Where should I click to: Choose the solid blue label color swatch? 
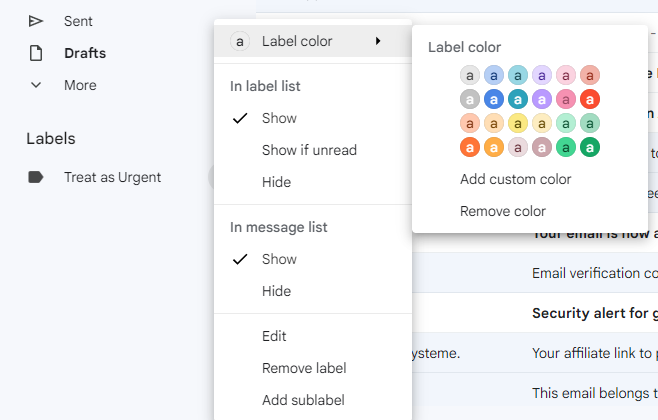494,99
